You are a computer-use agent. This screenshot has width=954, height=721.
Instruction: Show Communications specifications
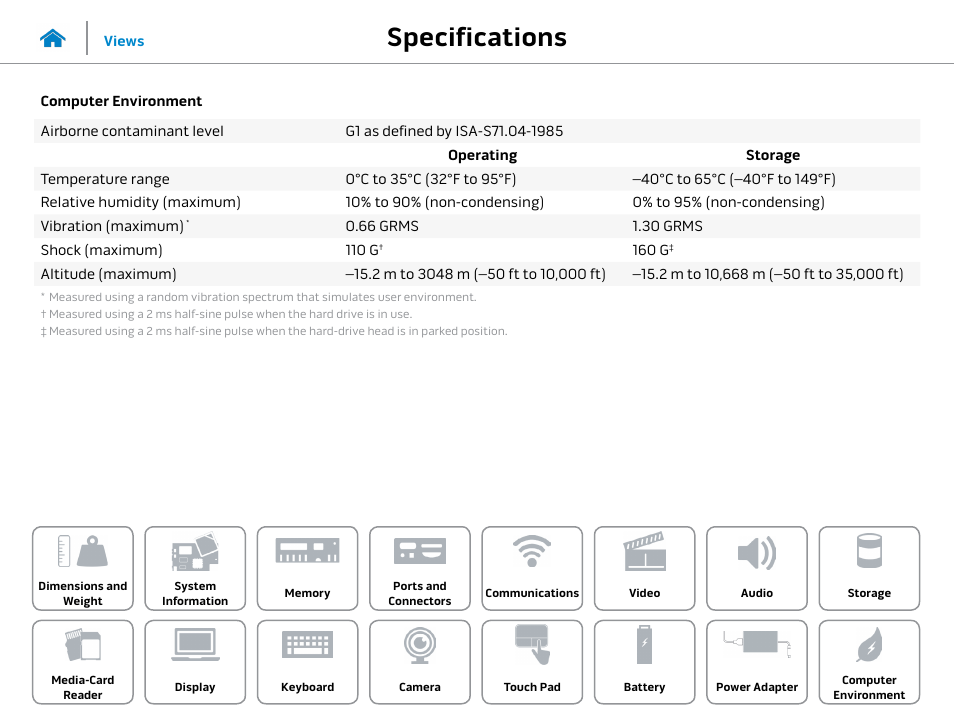[x=532, y=568]
